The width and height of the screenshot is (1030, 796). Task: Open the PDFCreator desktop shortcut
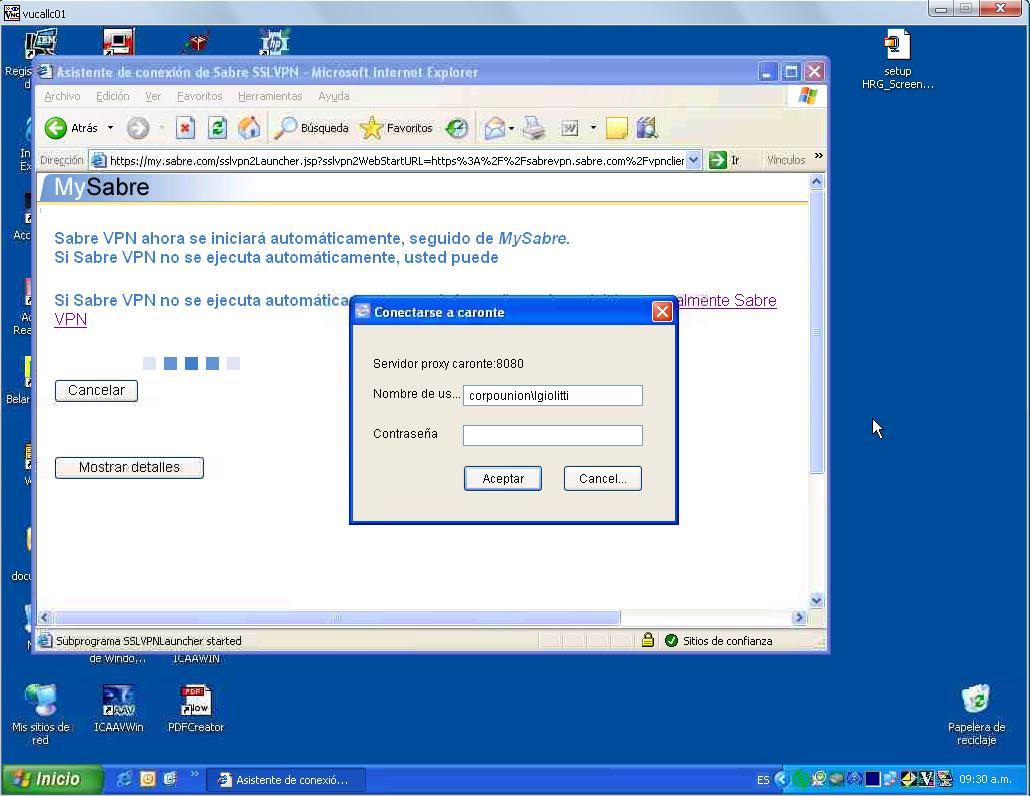(196, 708)
